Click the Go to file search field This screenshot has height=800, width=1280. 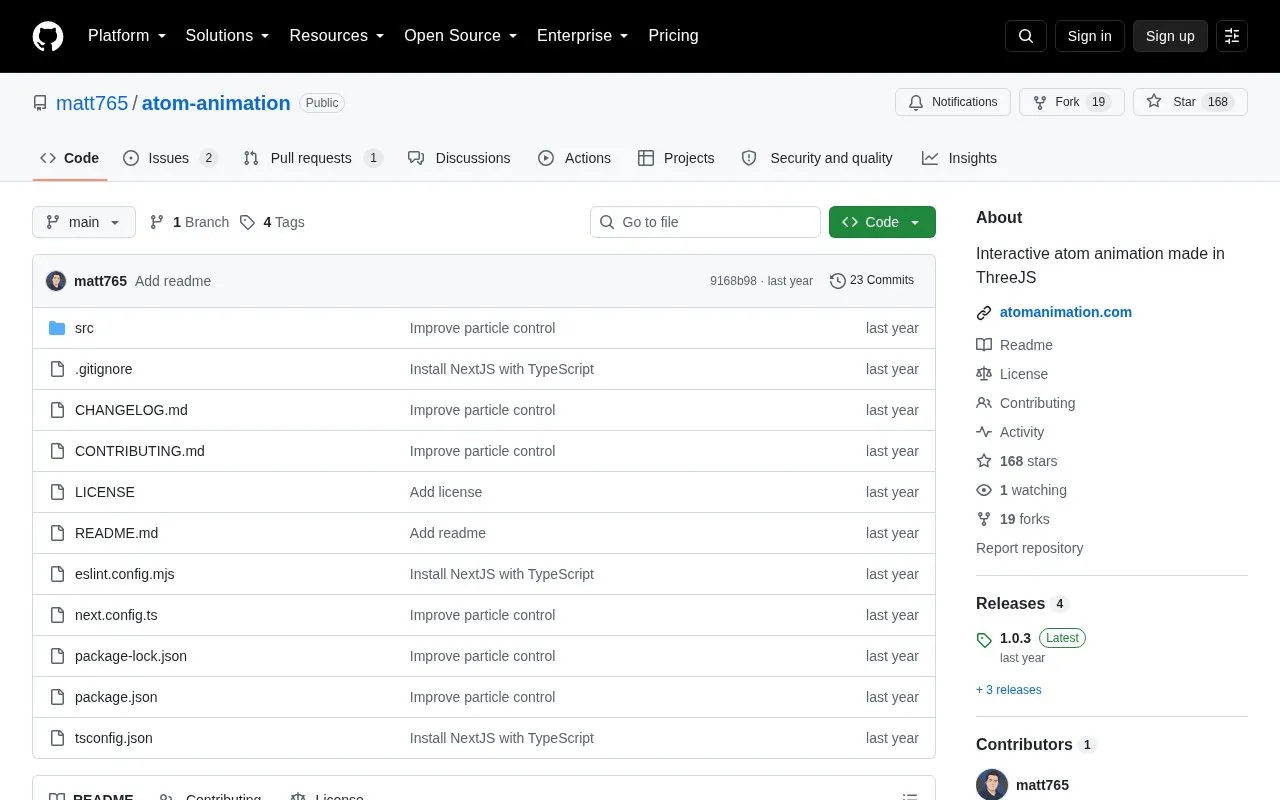(705, 222)
